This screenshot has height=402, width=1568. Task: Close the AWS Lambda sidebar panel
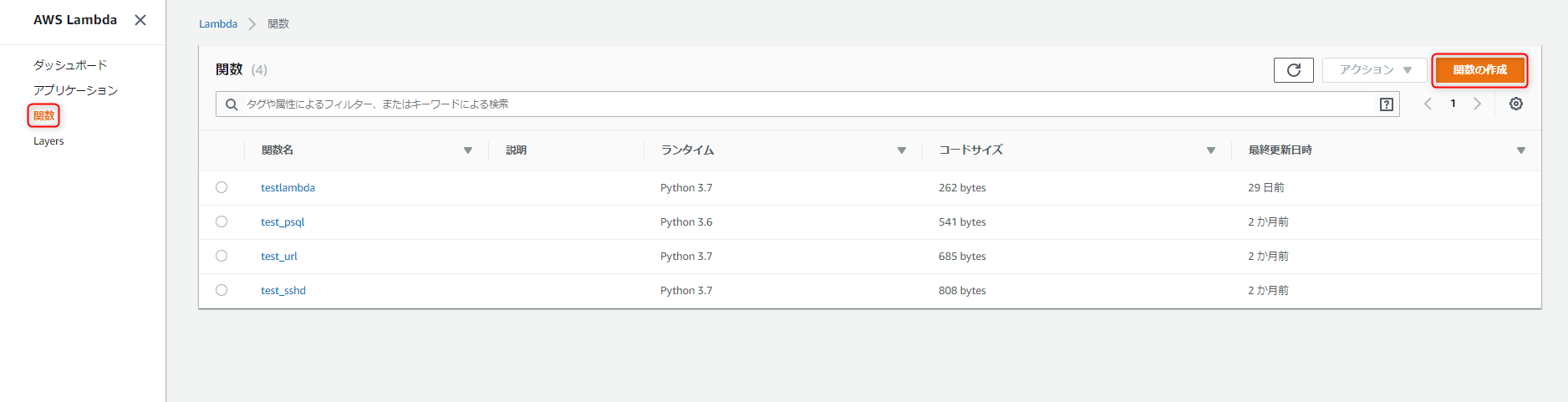tap(140, 20)
